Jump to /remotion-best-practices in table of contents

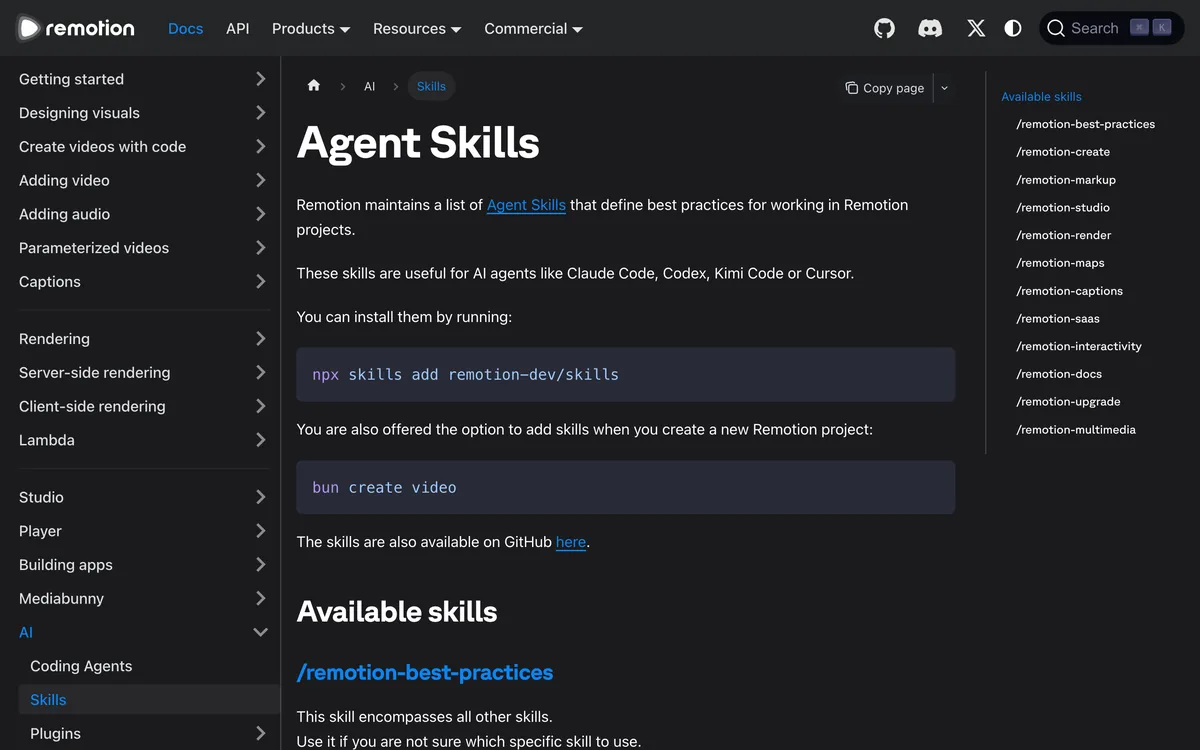point(1085,124)
